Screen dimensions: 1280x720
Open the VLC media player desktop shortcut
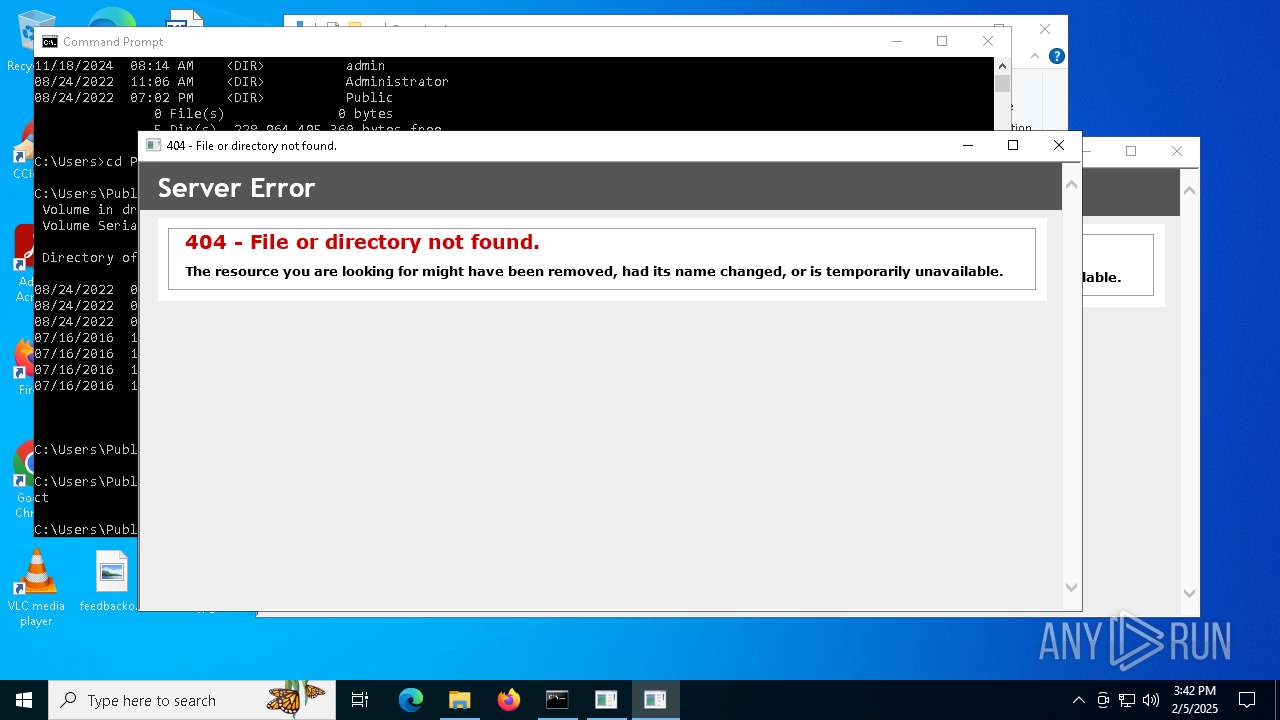36,588
